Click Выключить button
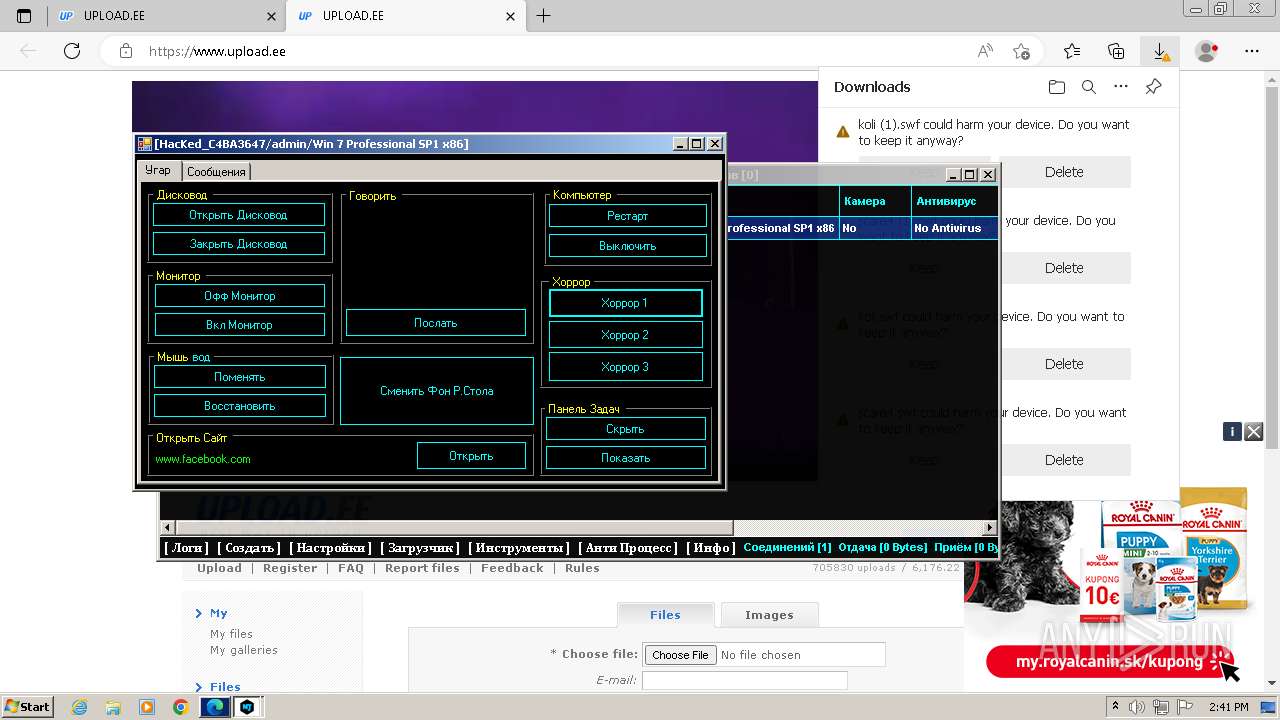 tap(627, 246)
